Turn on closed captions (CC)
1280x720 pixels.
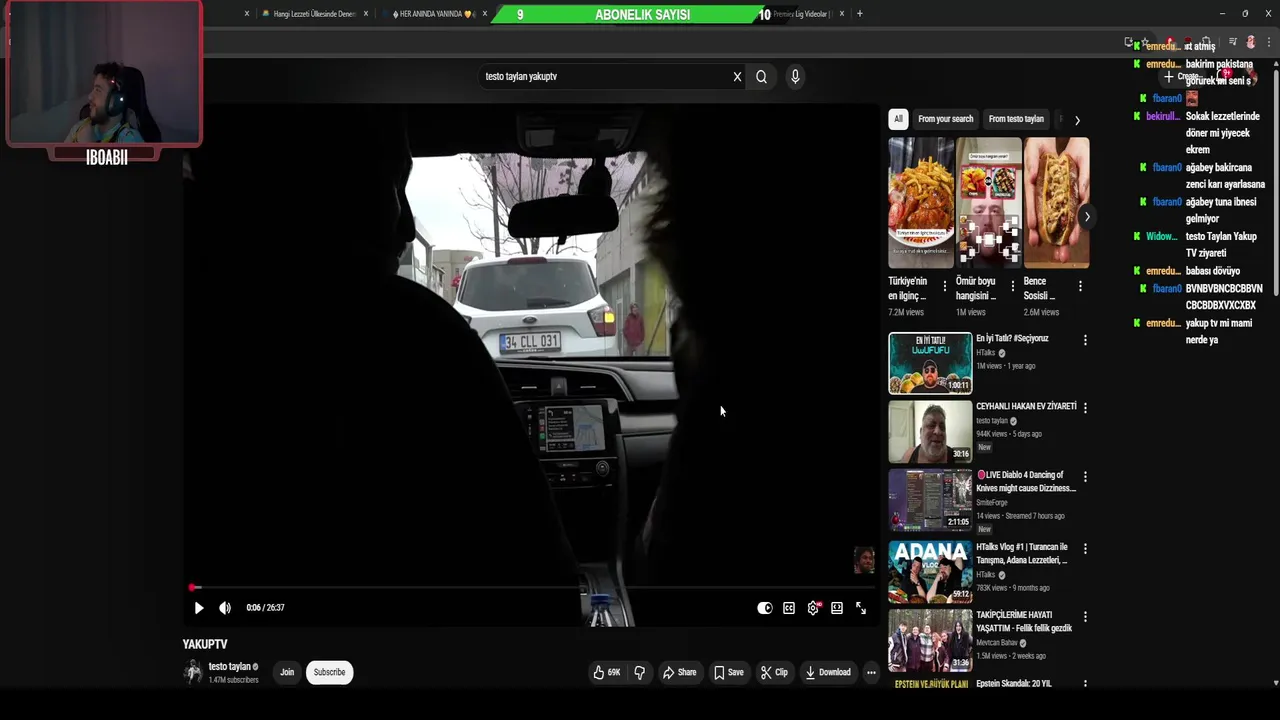click(x=789, y=608)
